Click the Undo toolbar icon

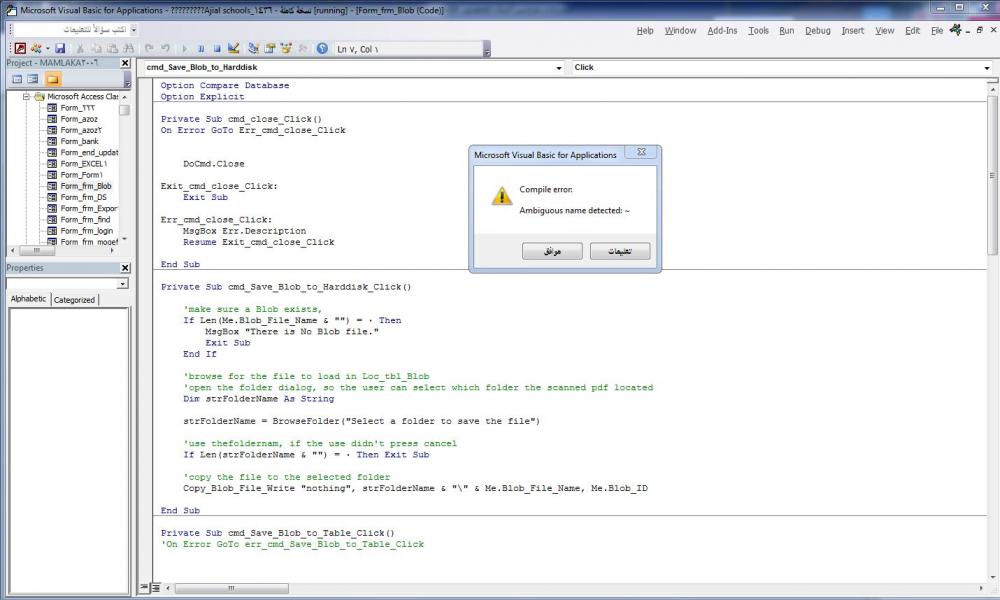pos(149,48)
